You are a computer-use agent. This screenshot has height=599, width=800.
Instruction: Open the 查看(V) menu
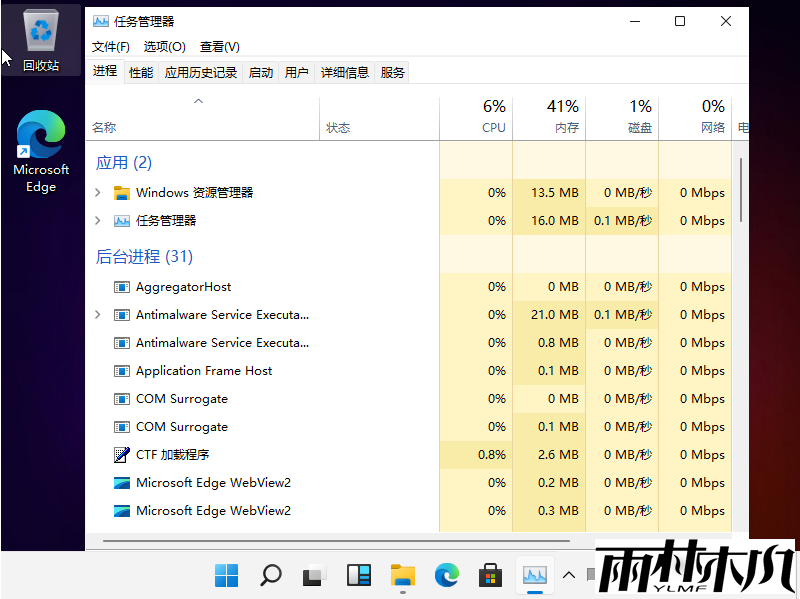pos(219,47)
